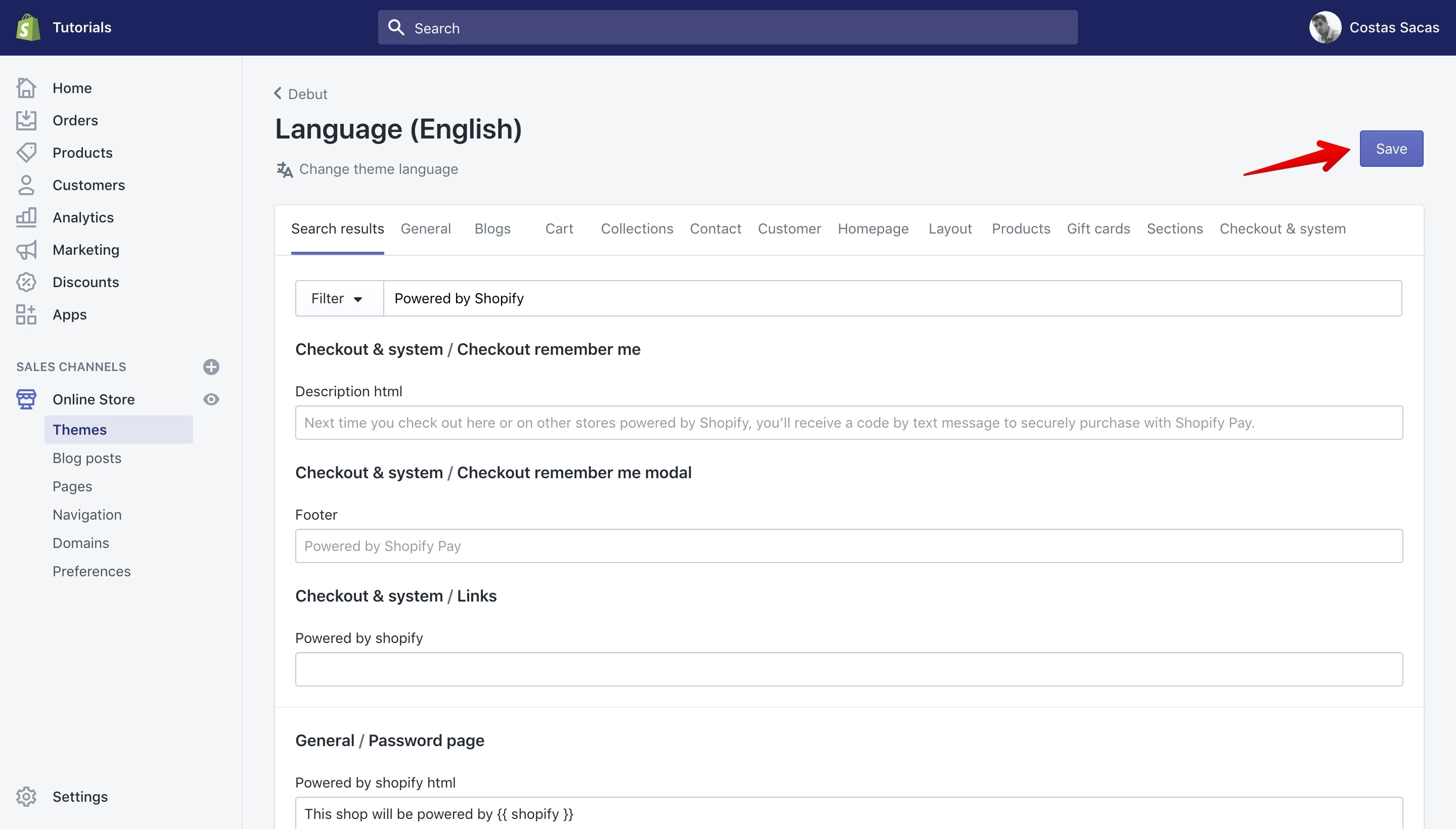Viewport: 1456px width, 829px height.
Task: Select the Gift cards tab
Action: (x=1098, y=228)
